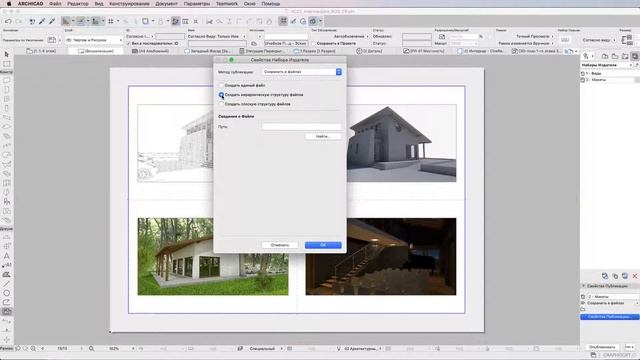This screenshot has width=640, height=360.
Task: Toggle the Сохранить в Проекте radio option
Action: point(313,43)
